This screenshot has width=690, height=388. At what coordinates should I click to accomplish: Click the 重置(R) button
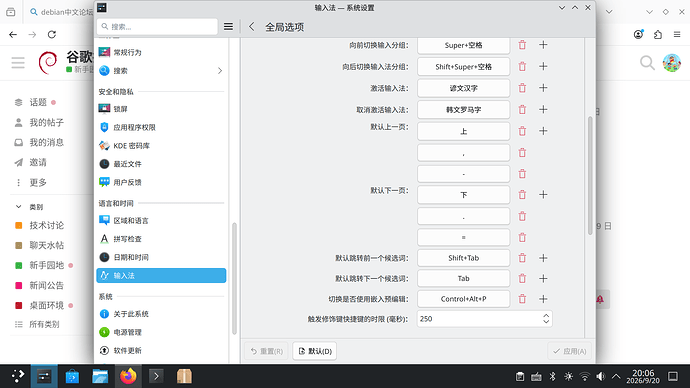click(x=266, y=351)
